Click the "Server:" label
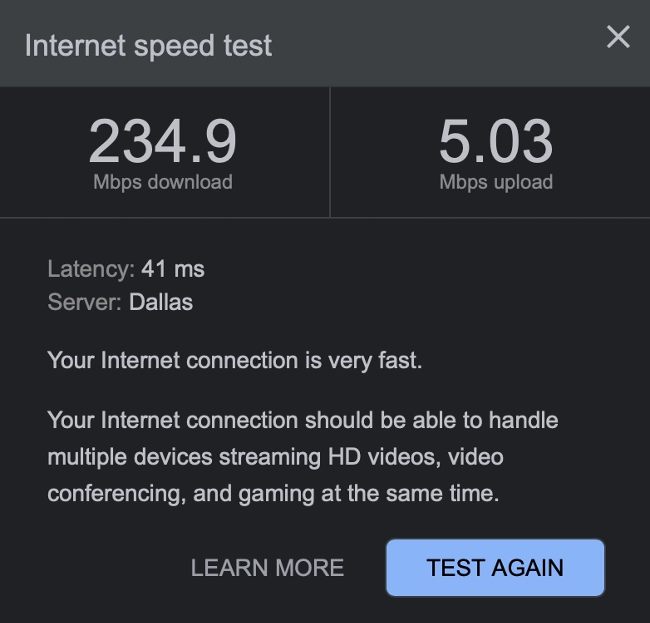The width and height of the screenshot is (650, 623). click(85, 301)
